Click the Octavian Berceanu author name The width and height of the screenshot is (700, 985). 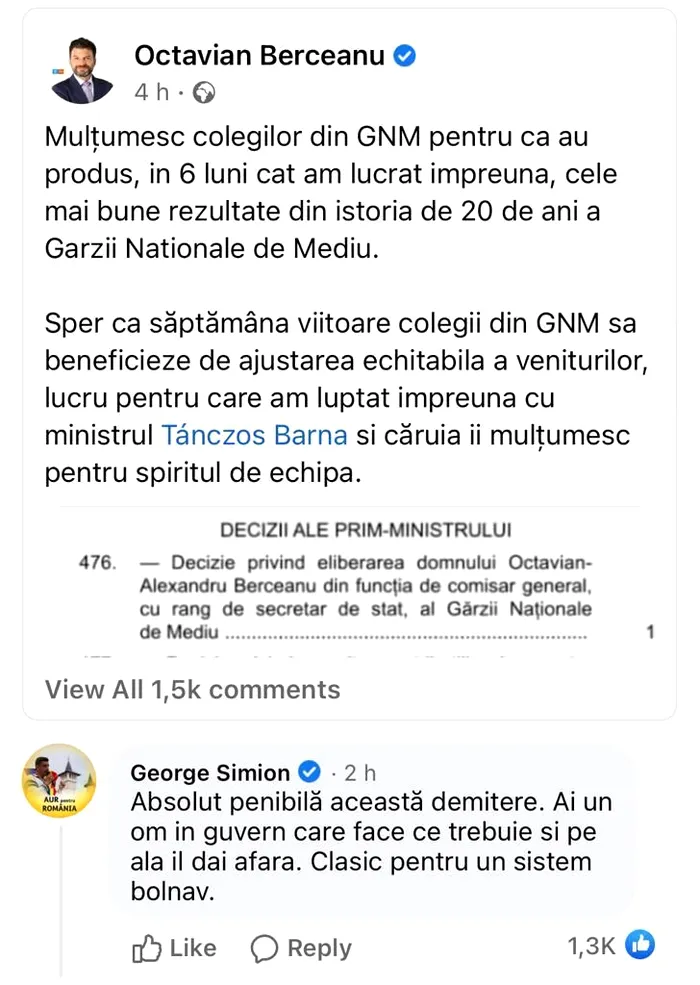tap(259, 56)
